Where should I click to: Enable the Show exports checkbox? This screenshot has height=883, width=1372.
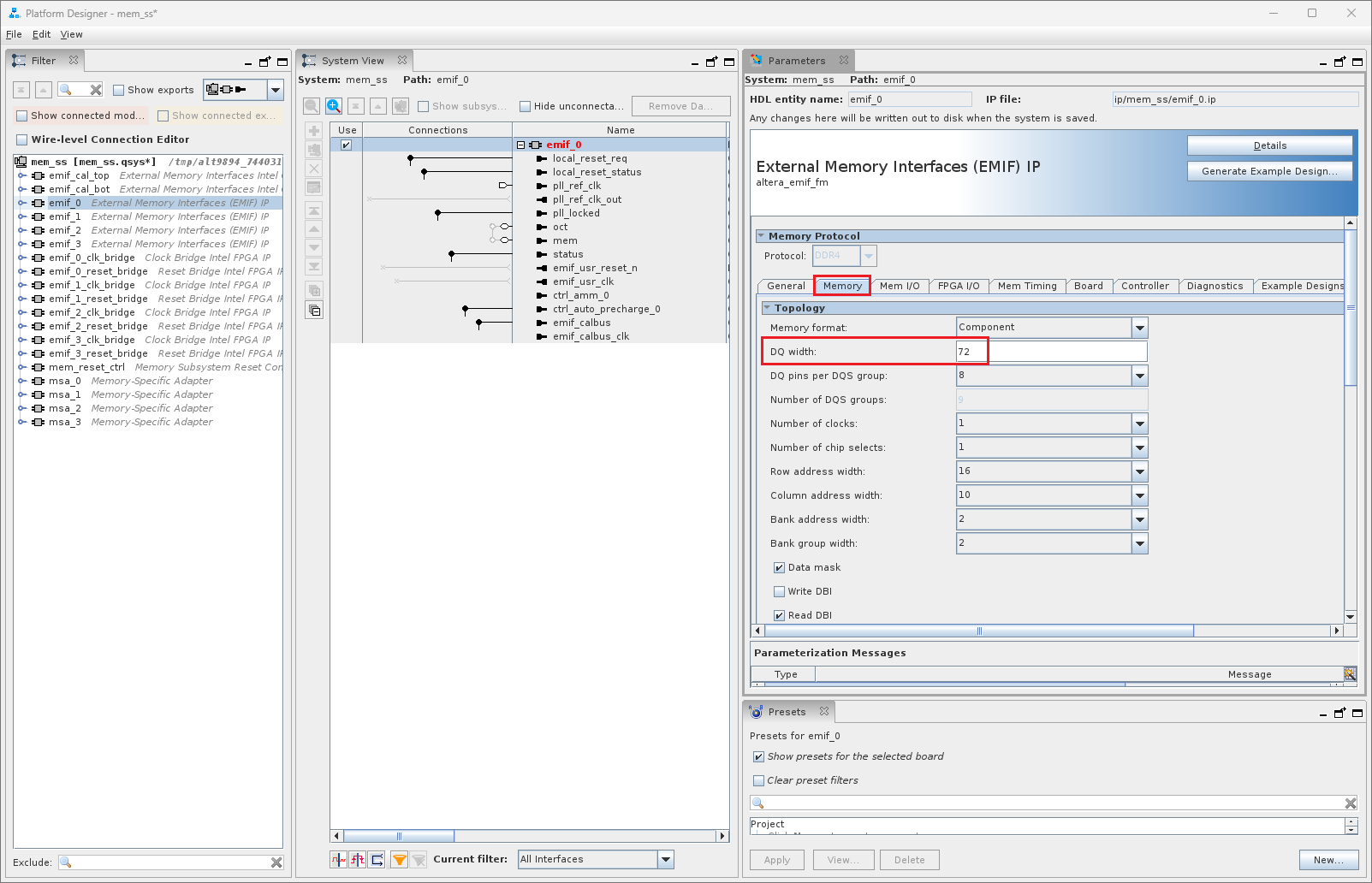point(119,90)
